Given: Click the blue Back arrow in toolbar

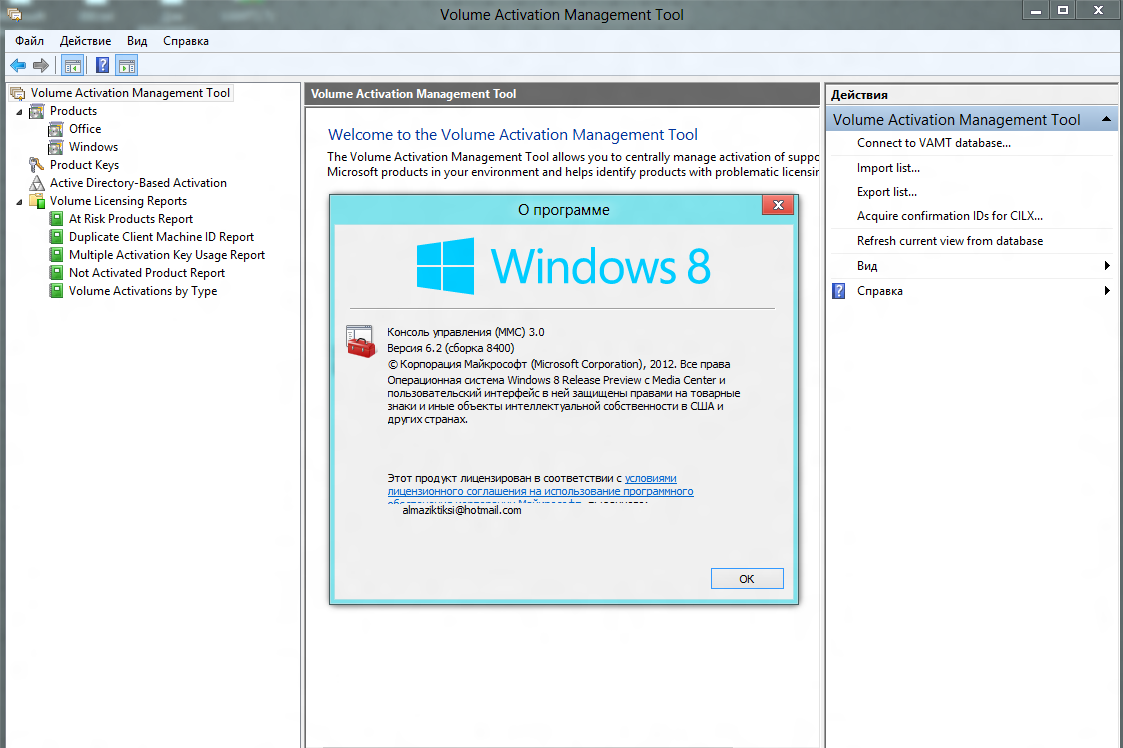Looking at the screenshot, I should click(x=17, y=66).
